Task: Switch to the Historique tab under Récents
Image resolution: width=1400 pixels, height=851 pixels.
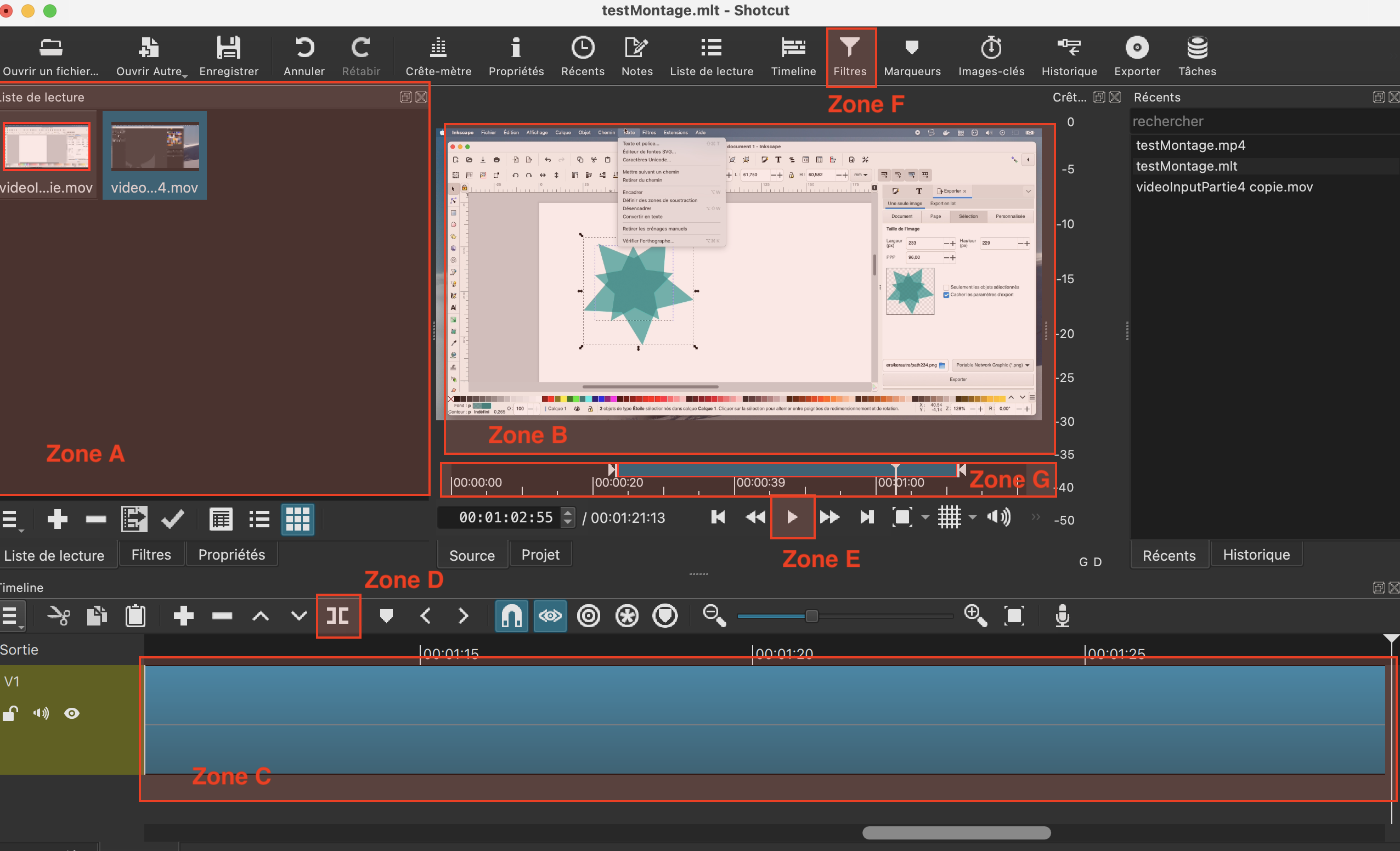Action: point(1256,555)
